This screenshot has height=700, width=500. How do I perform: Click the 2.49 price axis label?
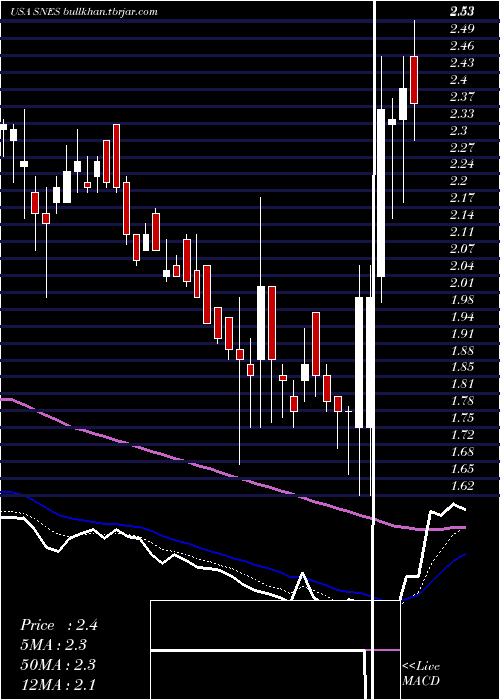point(462,29)
